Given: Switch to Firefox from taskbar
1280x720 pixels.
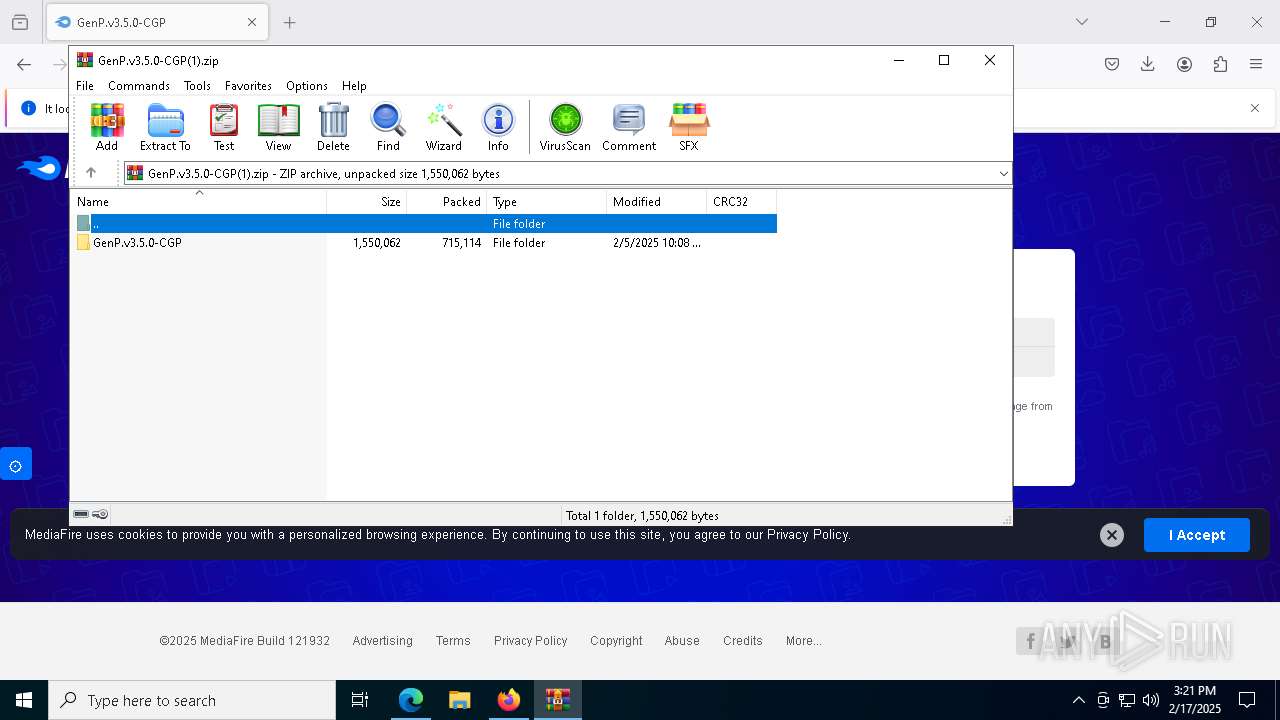Looking at the screenshot, I should (509, 700).
